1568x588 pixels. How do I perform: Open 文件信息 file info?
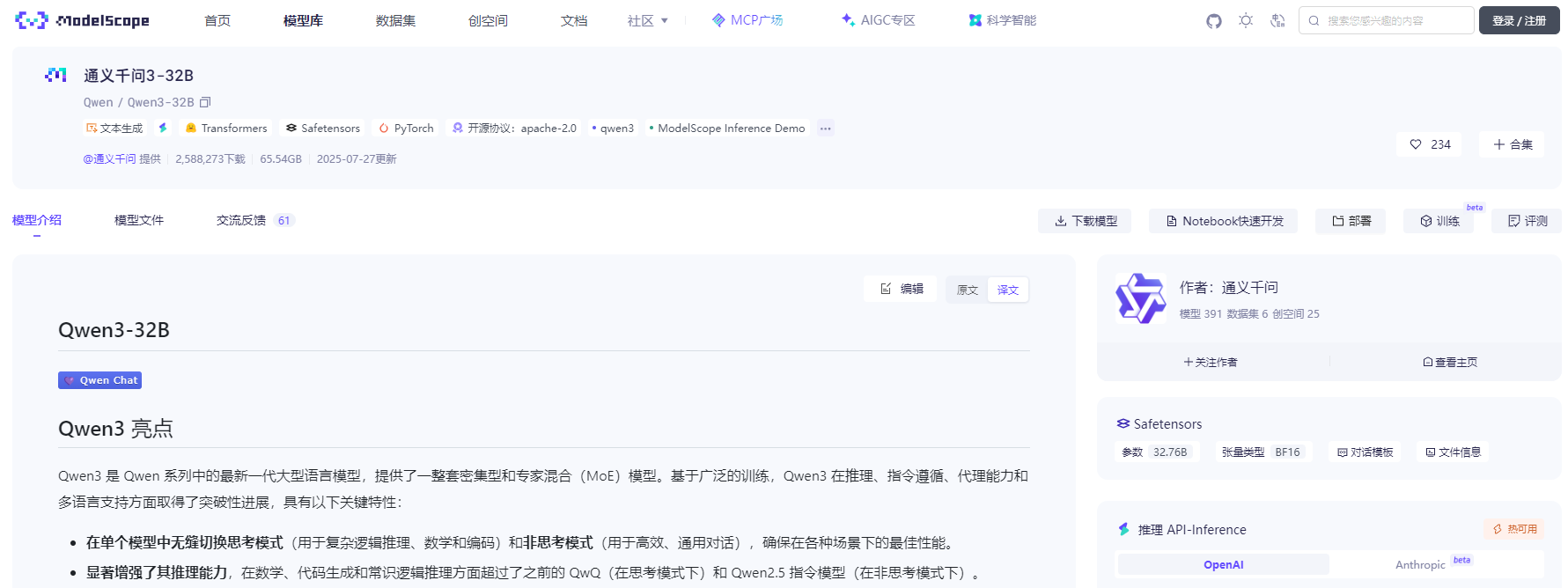coord(1454,452)
